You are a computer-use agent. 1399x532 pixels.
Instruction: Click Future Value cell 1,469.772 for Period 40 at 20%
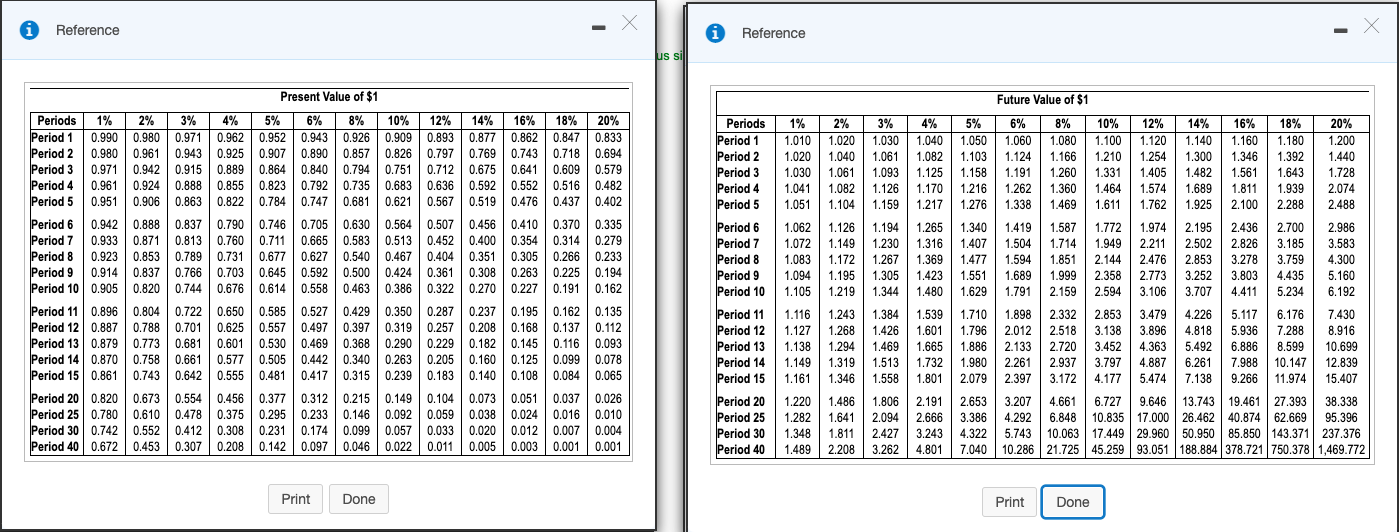[x=1339, y=449]
